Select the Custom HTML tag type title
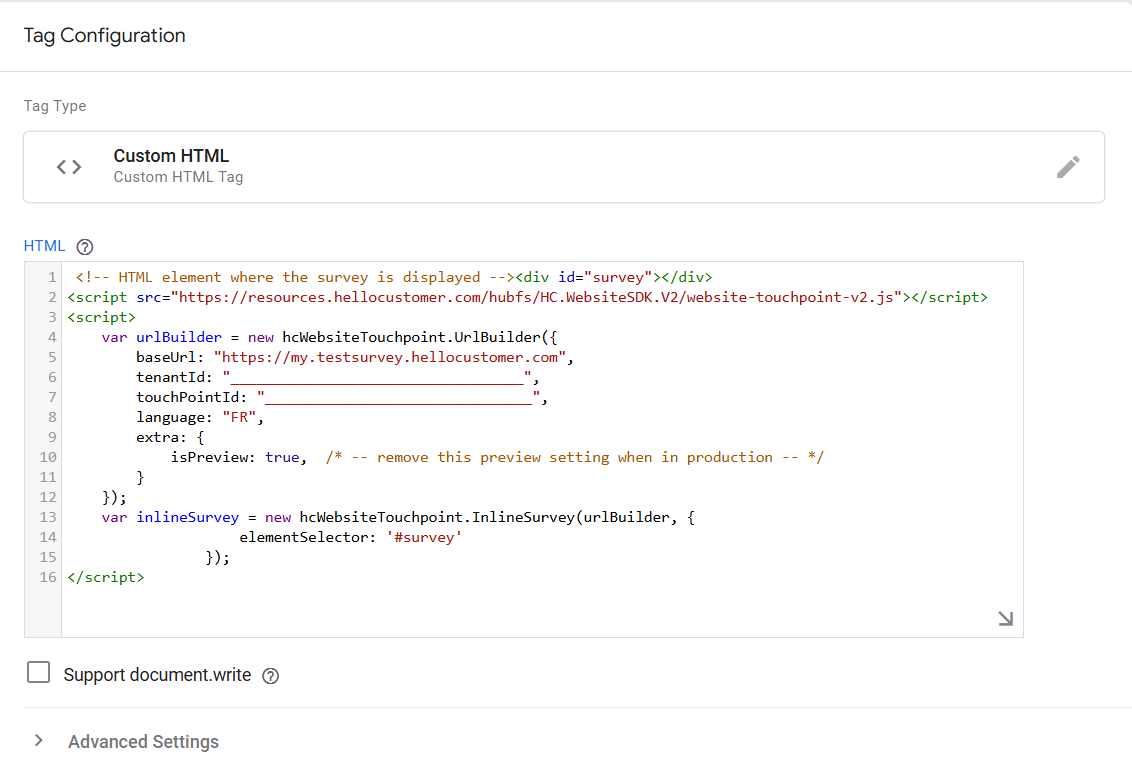1132x772 pixels. (171, 156)
